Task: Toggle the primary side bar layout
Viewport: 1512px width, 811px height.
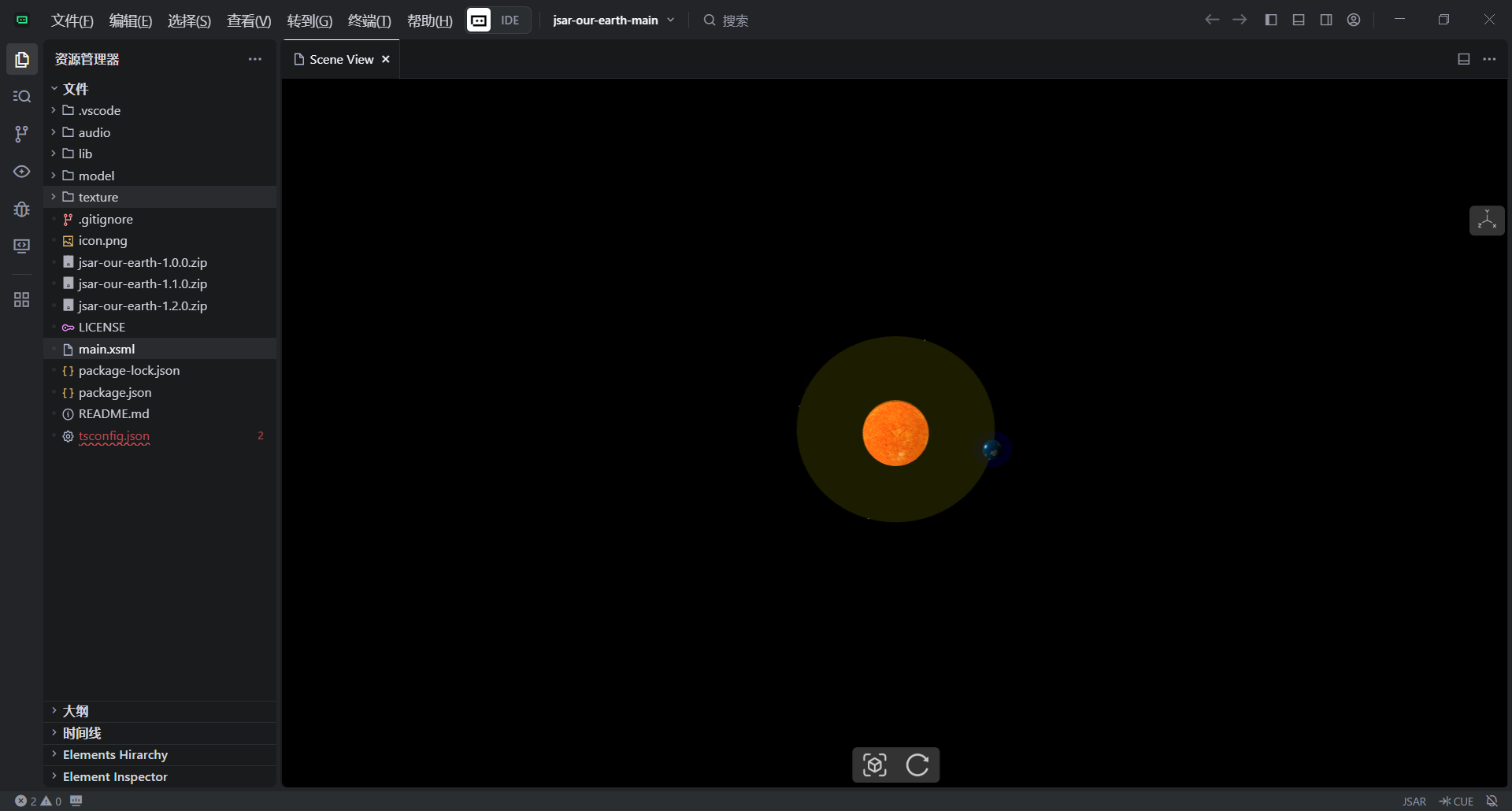Action: [1271, 20]
